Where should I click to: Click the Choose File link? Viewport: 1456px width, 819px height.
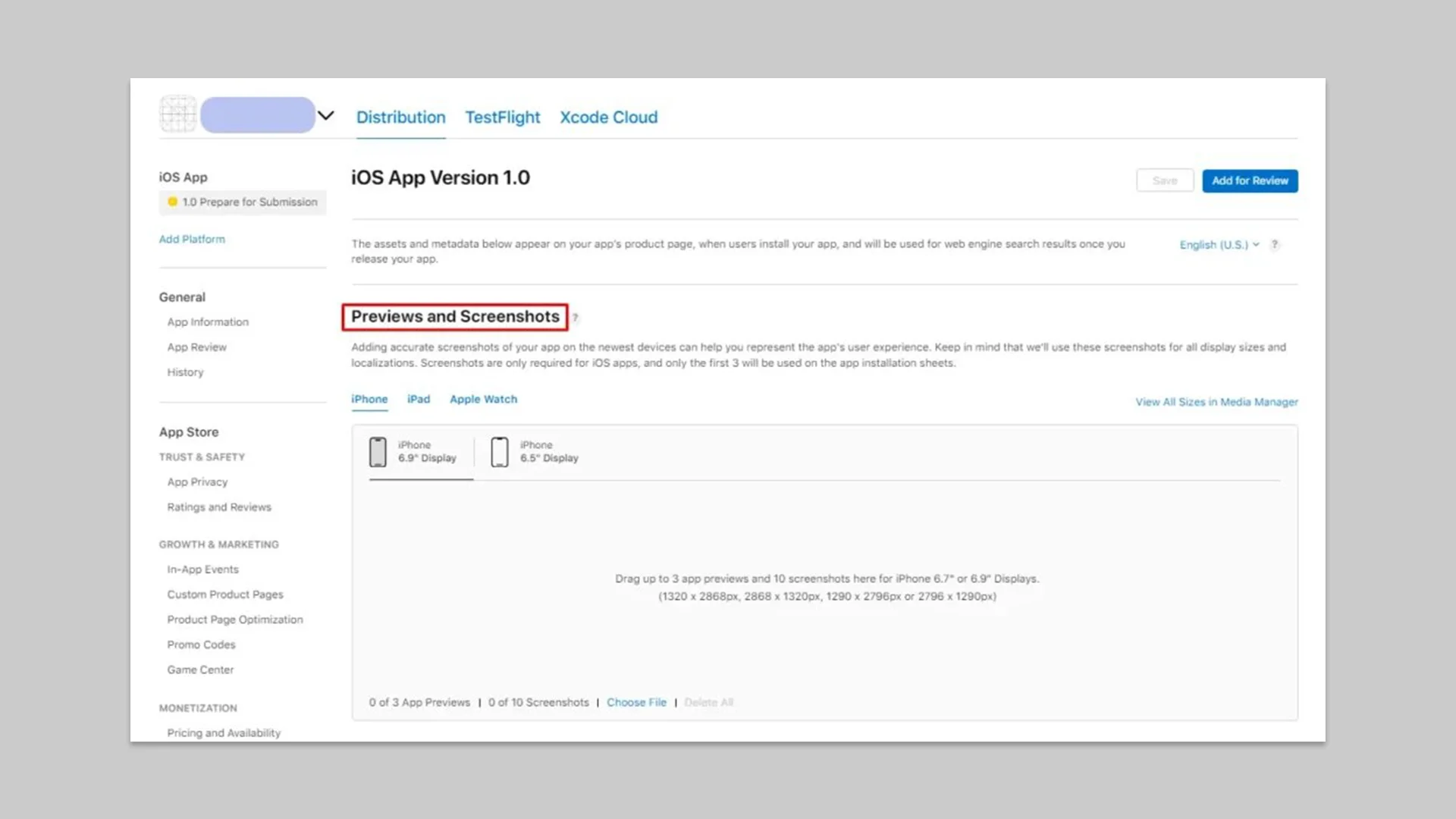(636, 702)
